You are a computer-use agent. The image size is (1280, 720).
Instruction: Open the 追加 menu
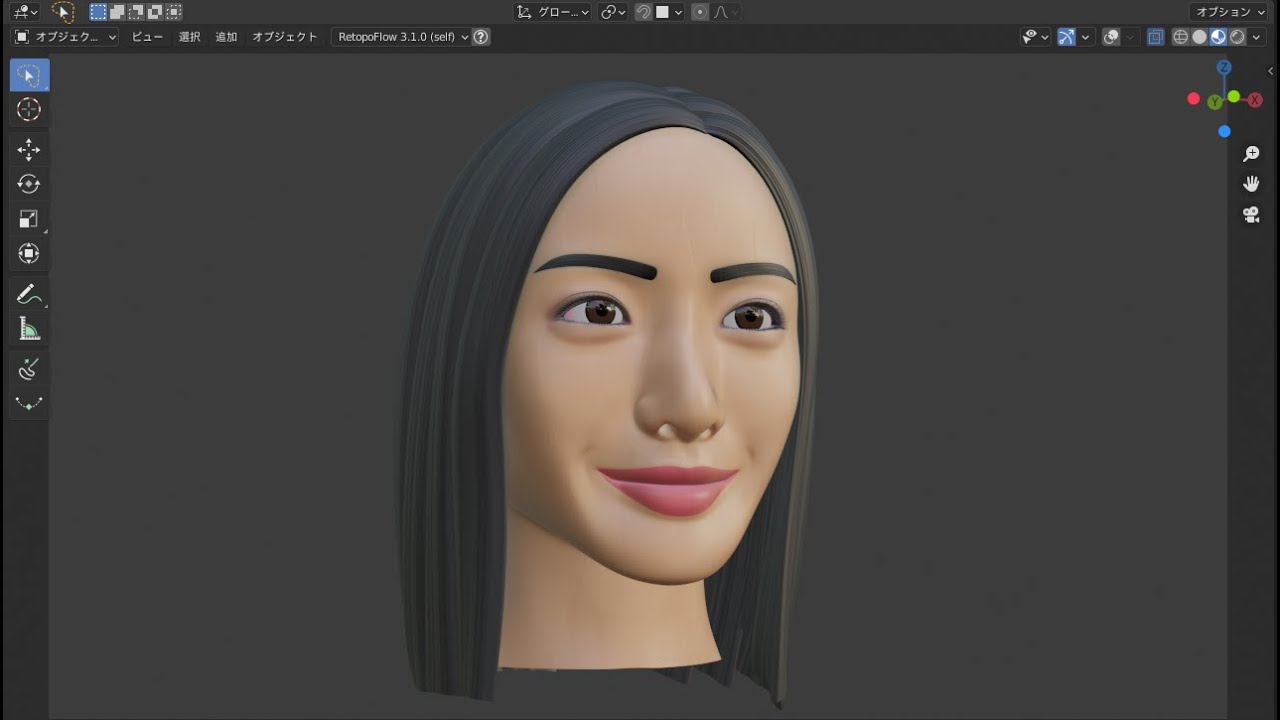pos(227,37)
